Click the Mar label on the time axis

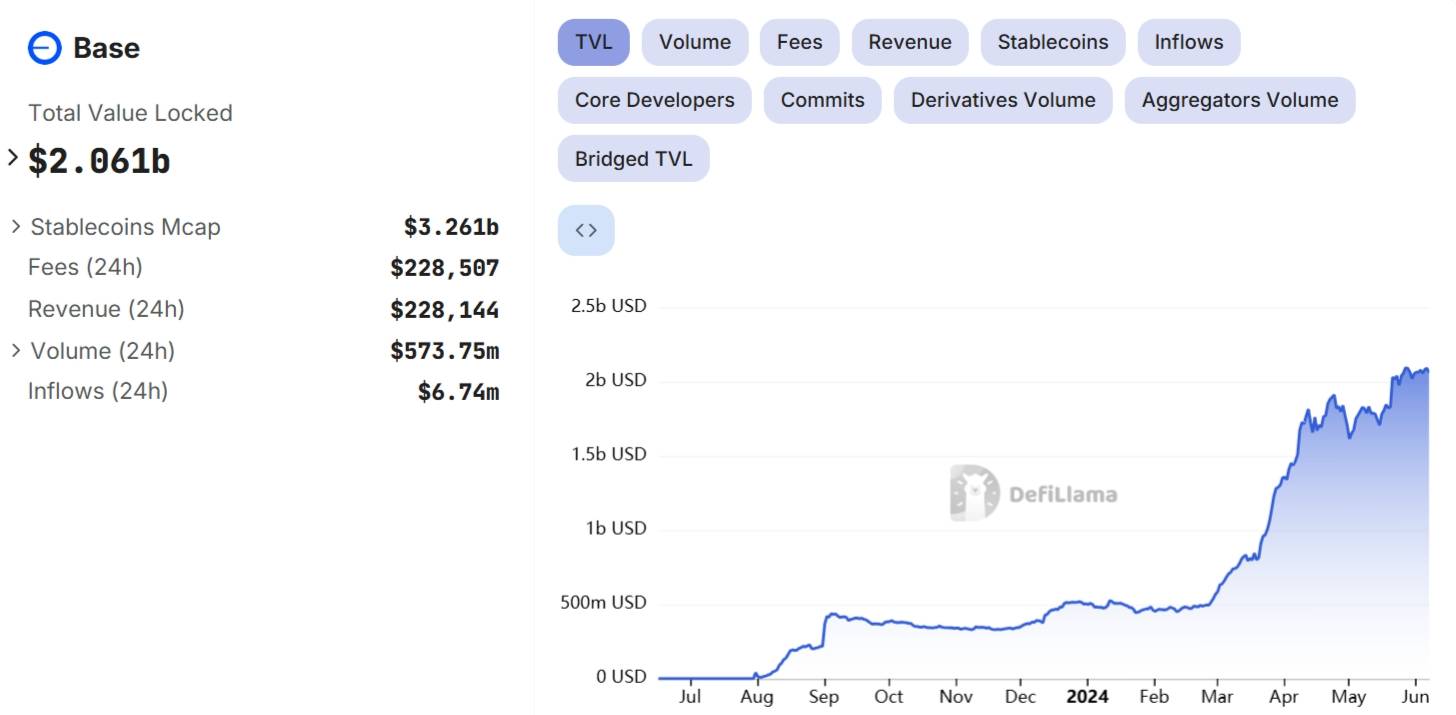coord(1217,697)
